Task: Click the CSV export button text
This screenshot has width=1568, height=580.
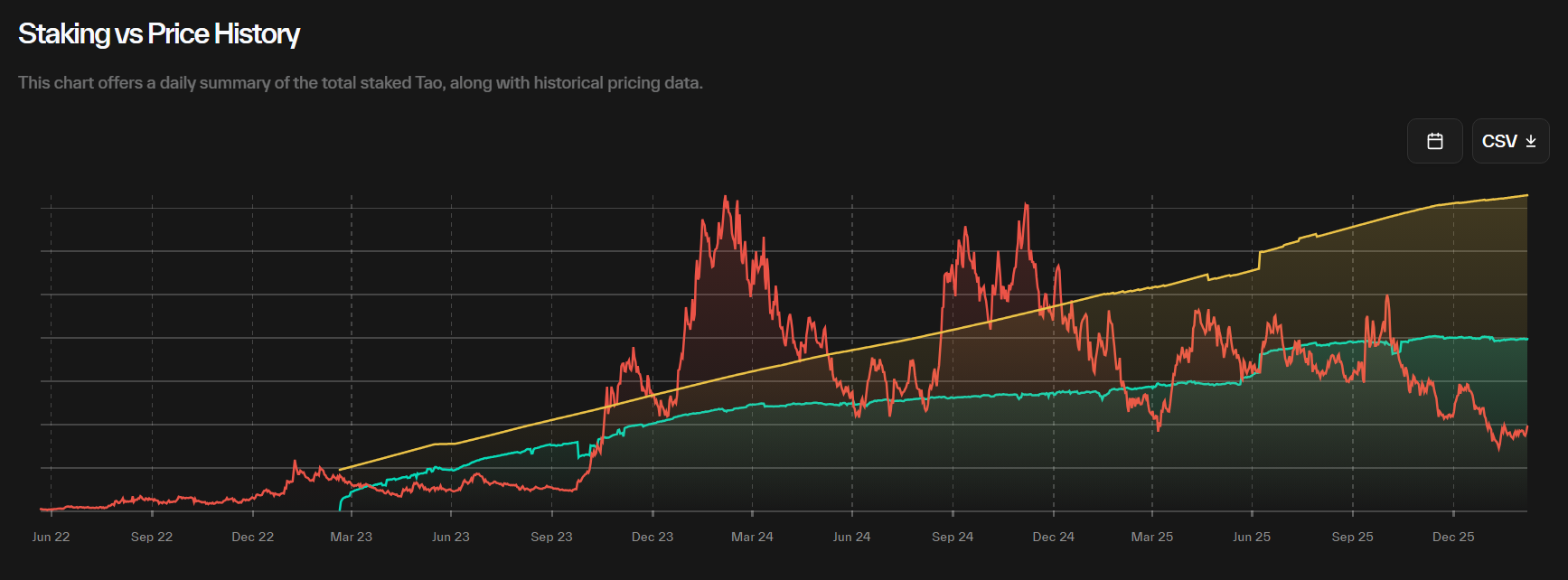Action: [x=1498, y=141]
